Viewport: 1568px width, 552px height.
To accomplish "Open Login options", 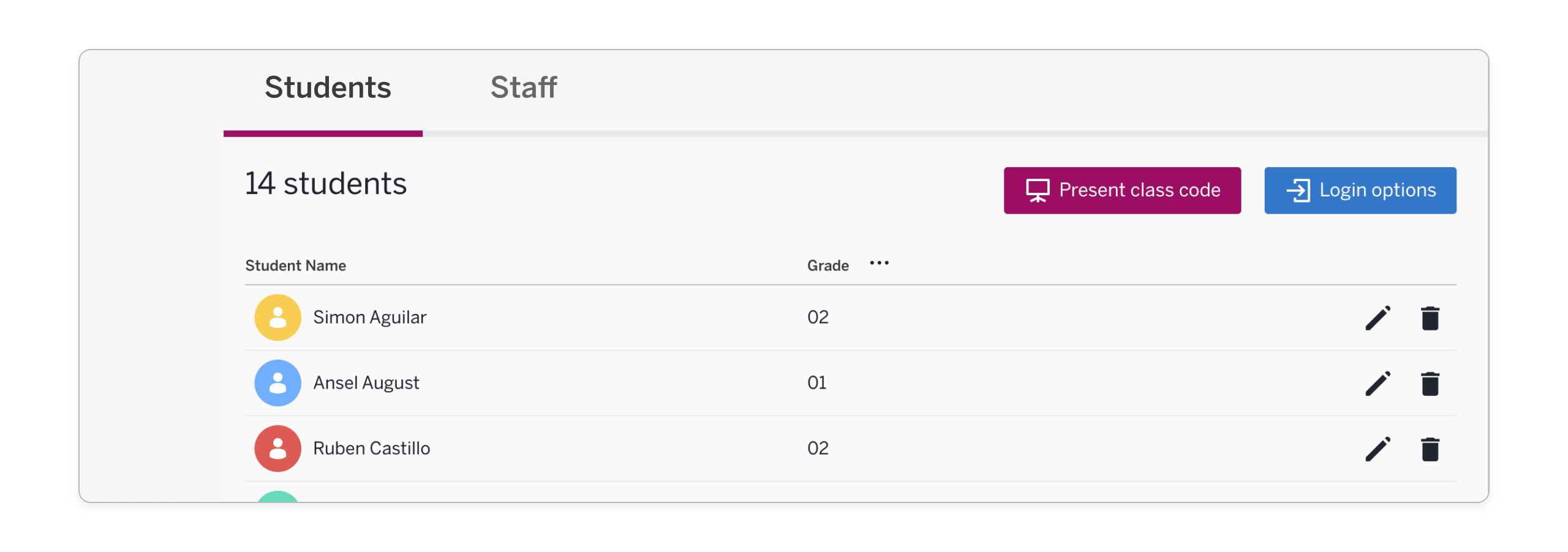I will tap(1360, 190).
